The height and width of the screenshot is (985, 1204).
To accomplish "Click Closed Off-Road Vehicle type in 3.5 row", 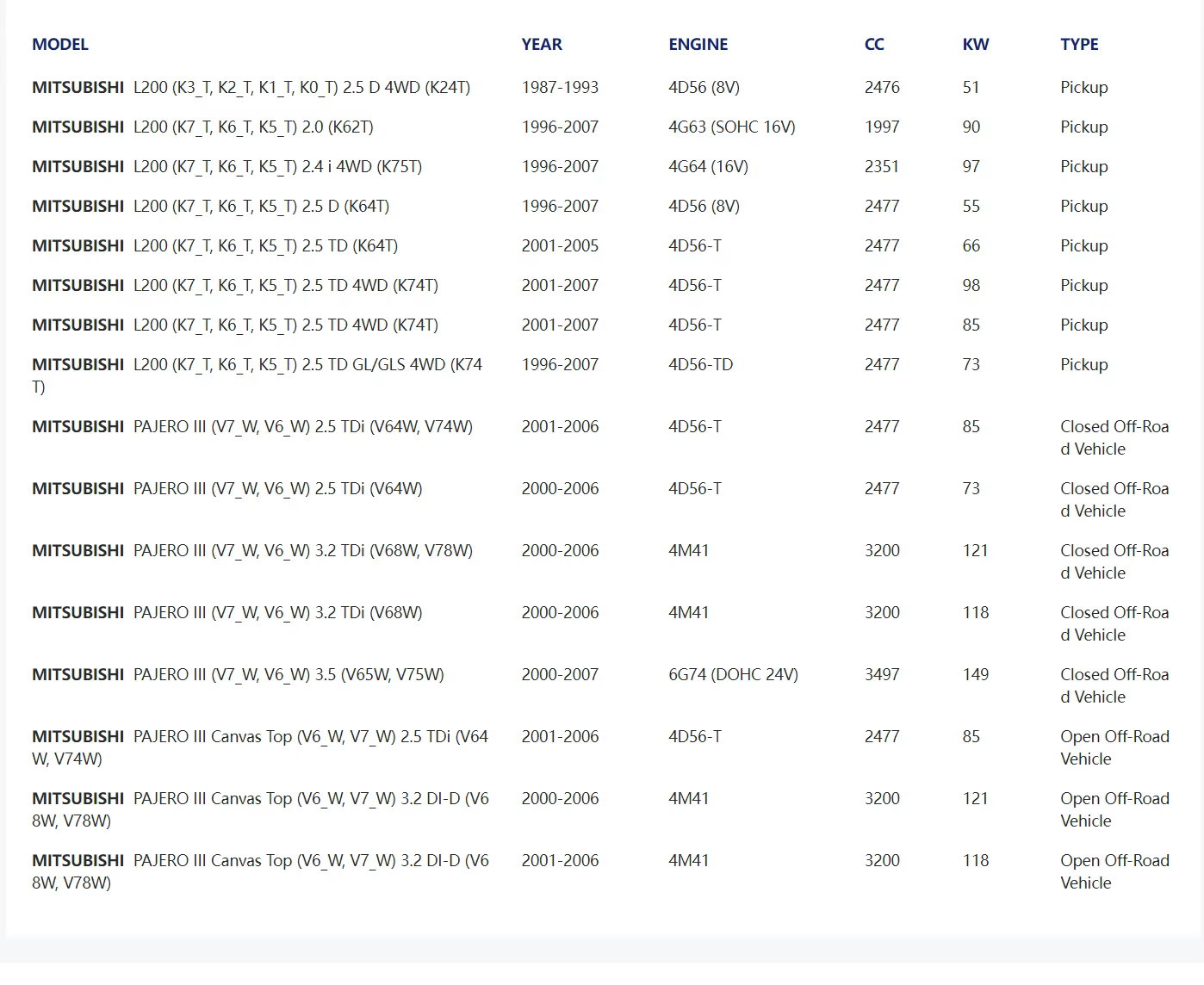I will click(1114, 685).
